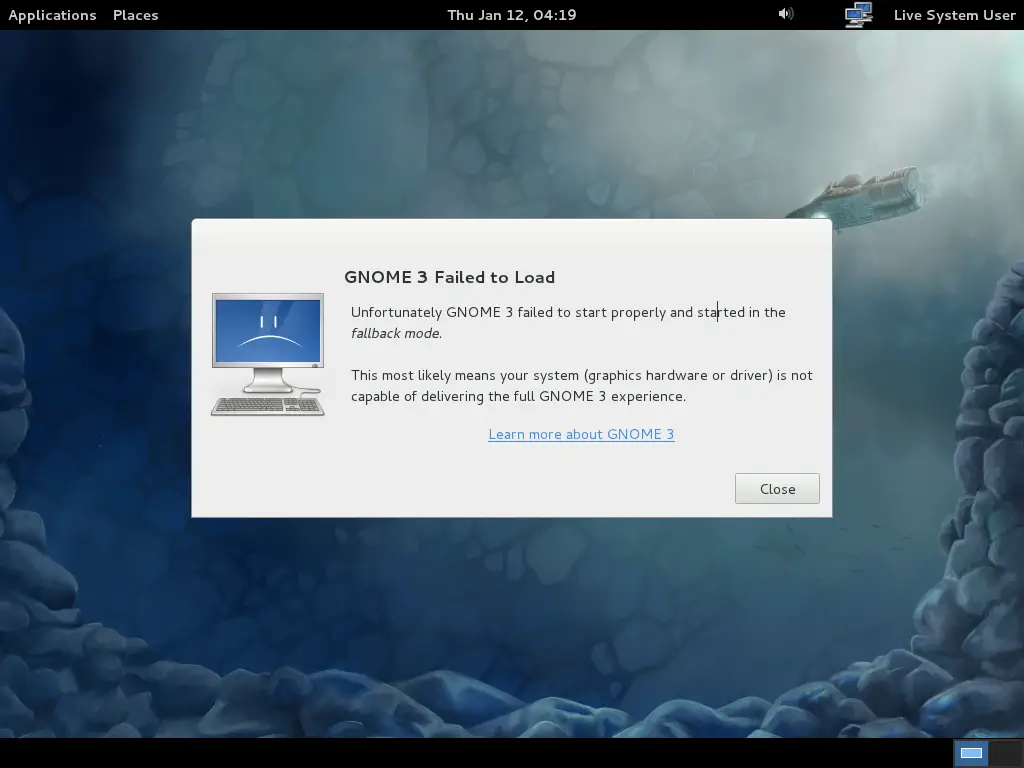Click the italic 'fallback mode' text

point(396,333)
